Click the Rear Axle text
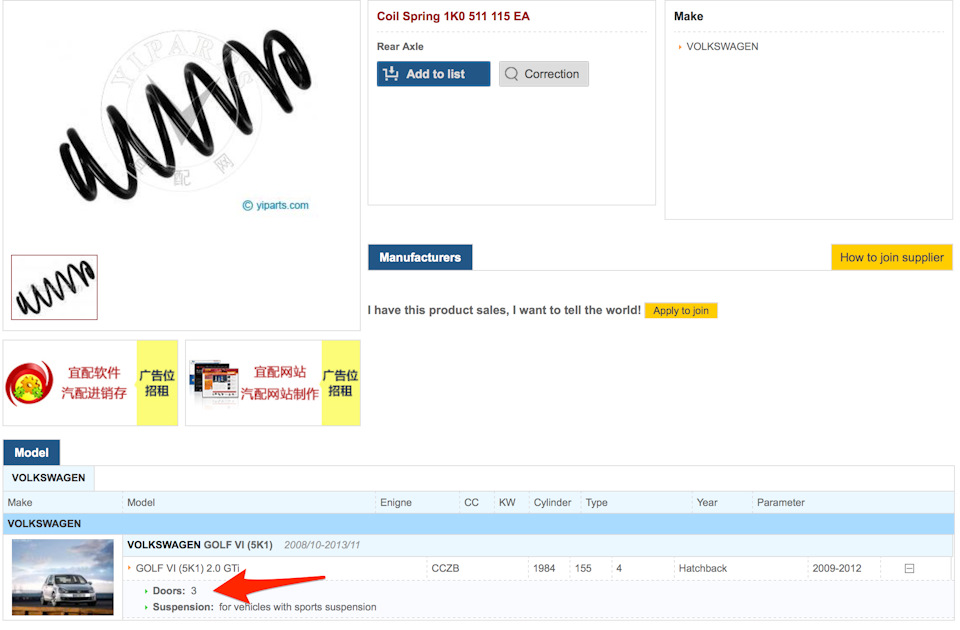 point(400,47)
